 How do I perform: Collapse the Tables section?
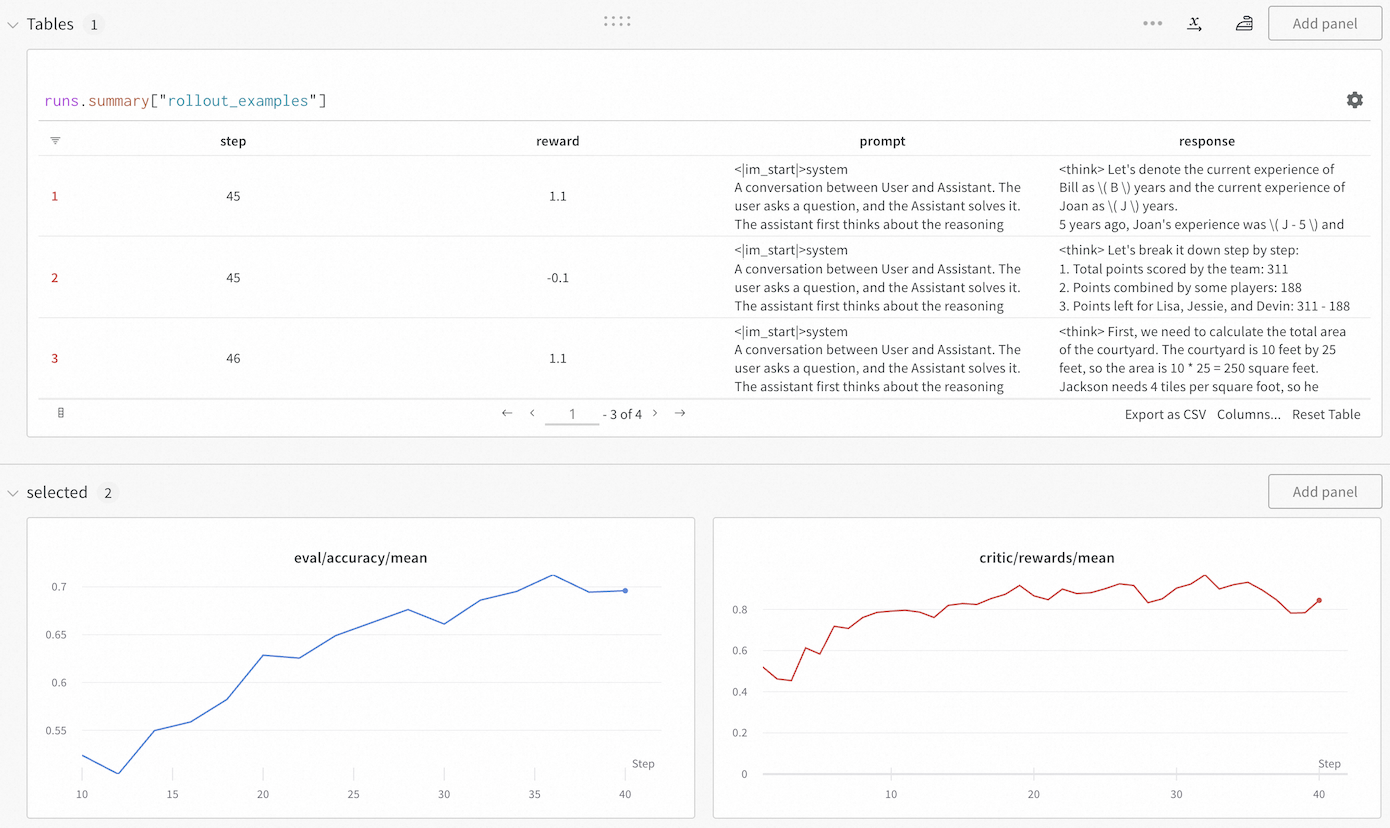[13, 24]
